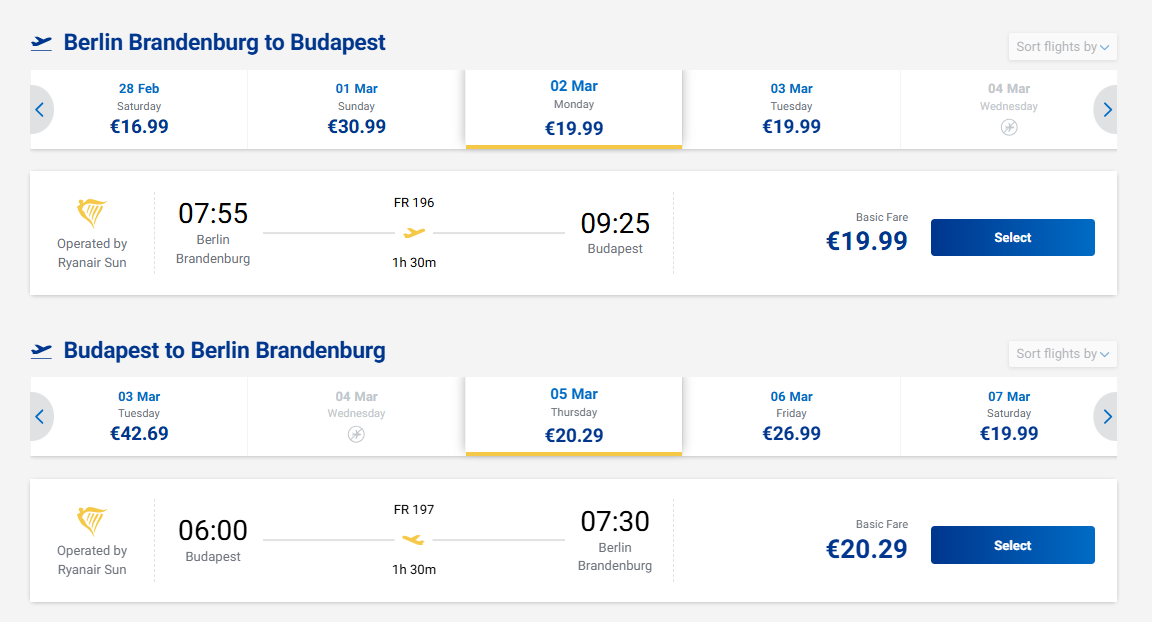Select the €20.29 FR 197 flight
This screenshot has width=1152, height=622.
[x=1012, y=545]
